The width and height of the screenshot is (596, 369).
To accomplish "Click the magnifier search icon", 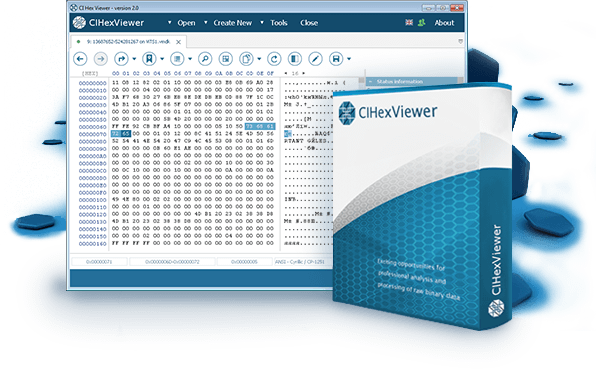I will click(205, 59).
